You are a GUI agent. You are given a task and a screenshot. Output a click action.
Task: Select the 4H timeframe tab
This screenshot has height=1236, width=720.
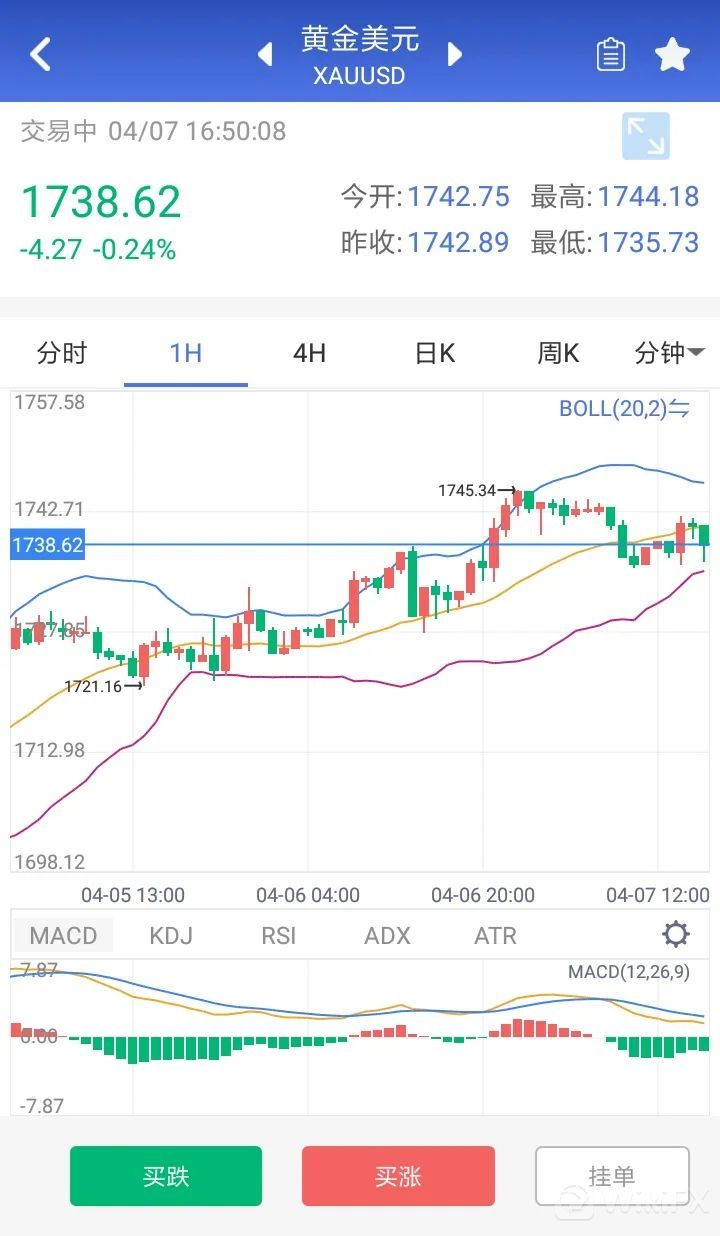click(309, 353)
